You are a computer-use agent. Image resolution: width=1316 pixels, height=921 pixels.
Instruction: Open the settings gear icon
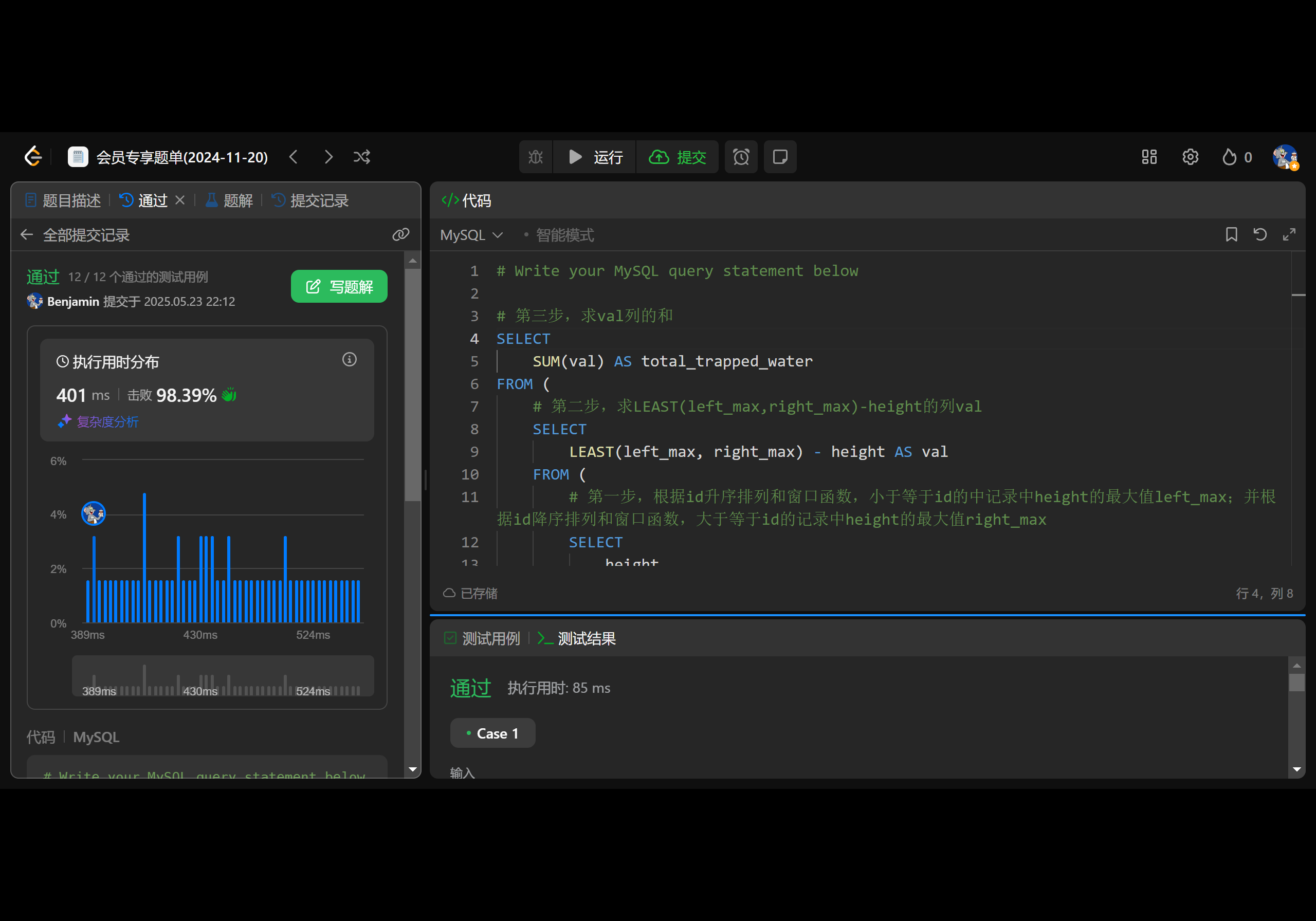point(1190,156)
